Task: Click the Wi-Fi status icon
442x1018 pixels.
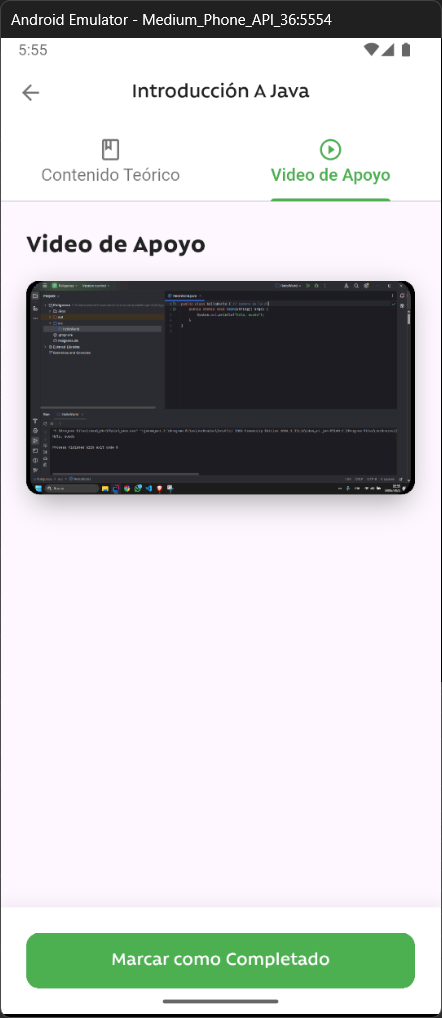Action: point(371,50)
